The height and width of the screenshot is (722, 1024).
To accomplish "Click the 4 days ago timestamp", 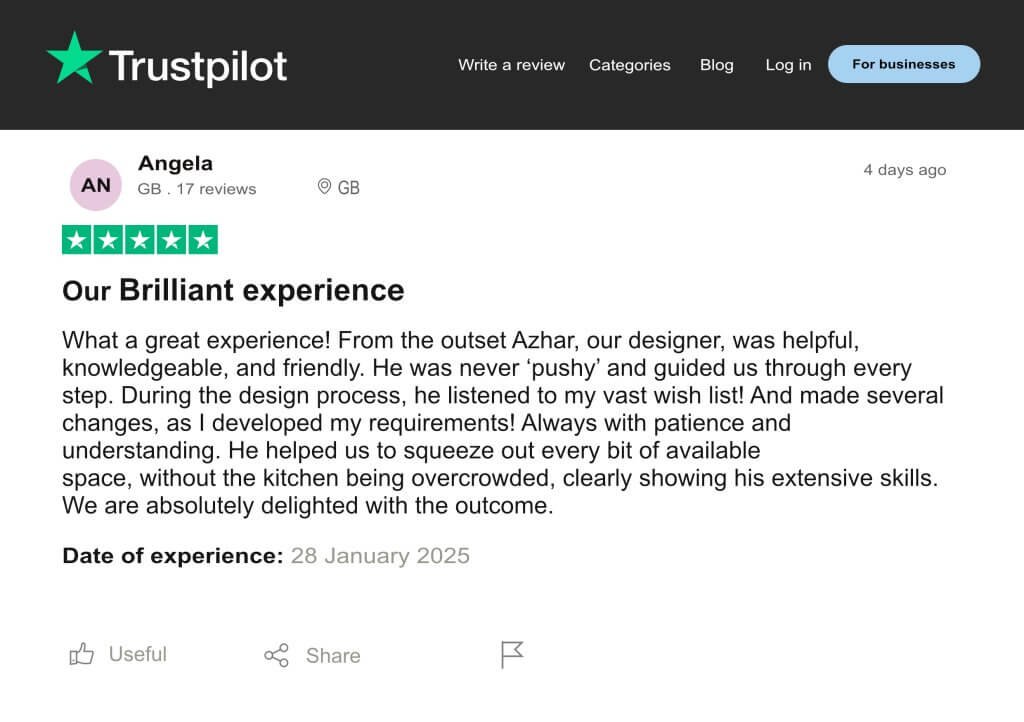I will tap(904, 169).
